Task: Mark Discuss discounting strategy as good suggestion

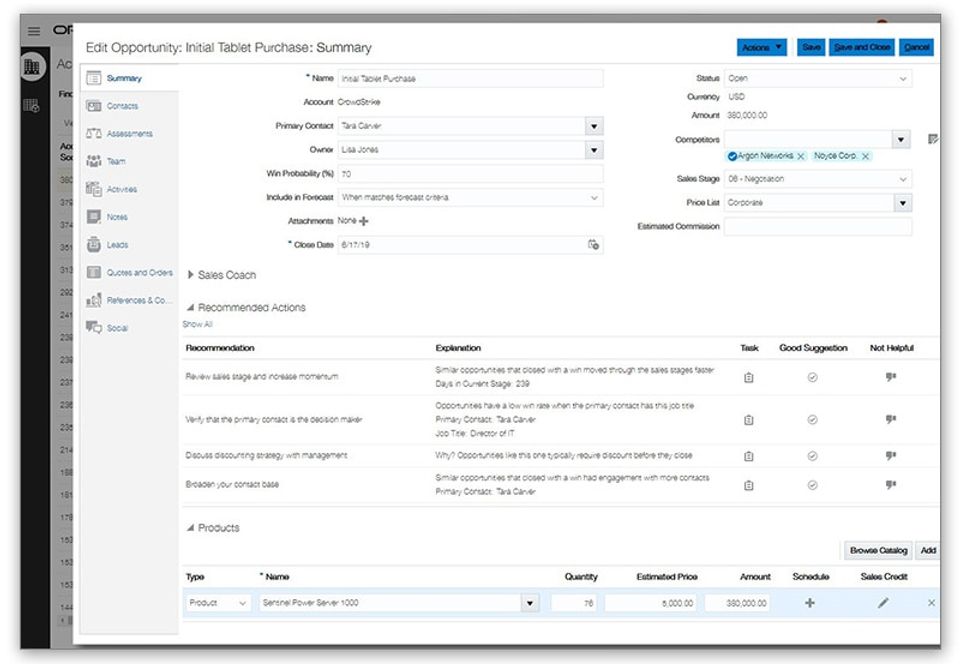Action: pos(812,456)
